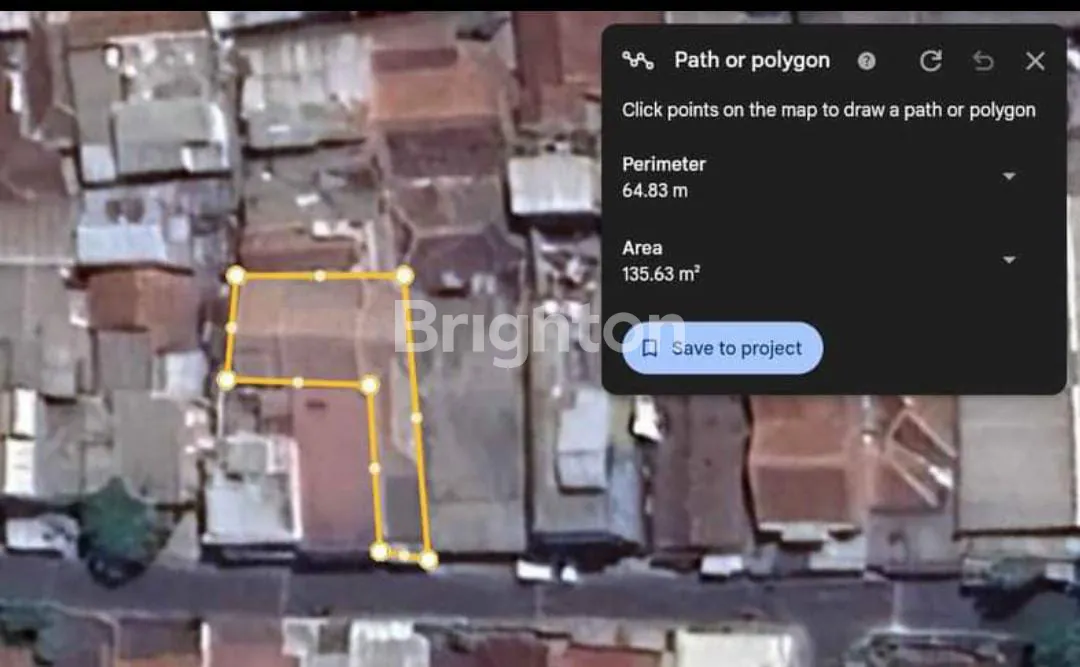This screenshot has height=667, width=1080.
Task: Expand the Area units dropdown
Action: coord(1009,260)
